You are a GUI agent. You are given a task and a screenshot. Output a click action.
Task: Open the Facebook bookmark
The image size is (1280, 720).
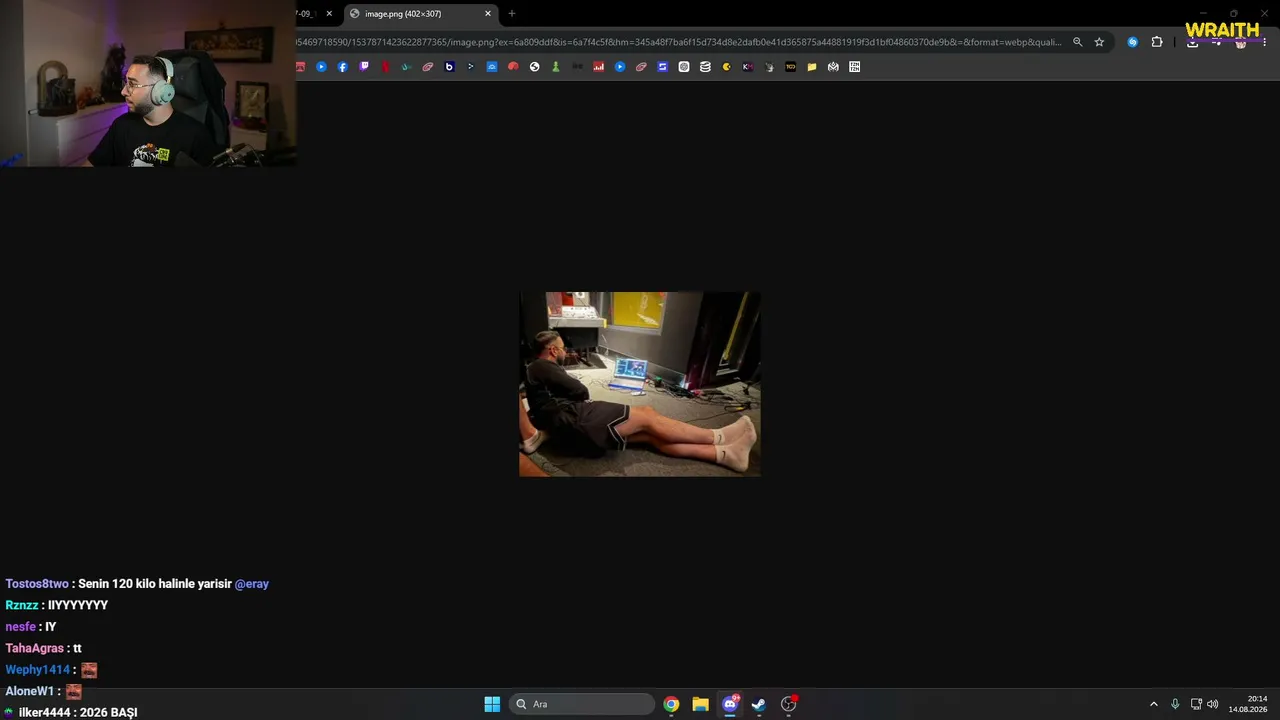click(343, 67)
